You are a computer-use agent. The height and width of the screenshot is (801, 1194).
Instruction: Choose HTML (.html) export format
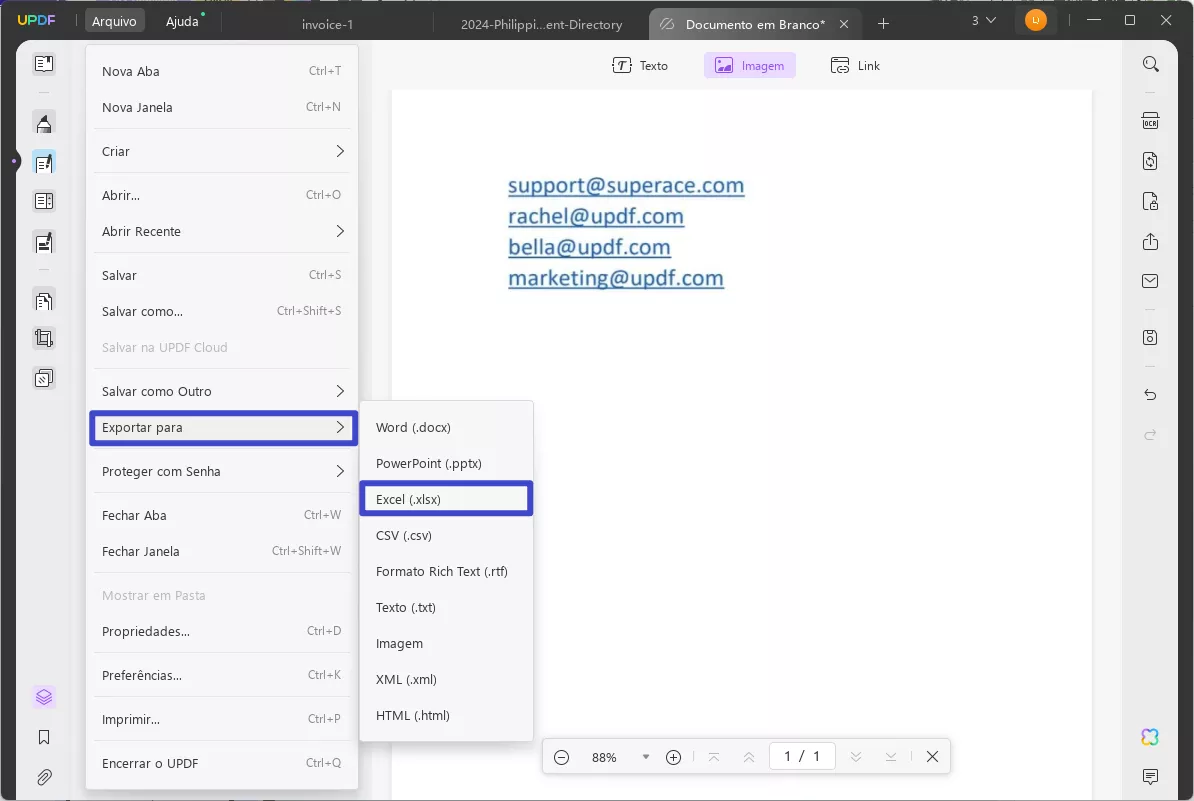pyautogui.click(x=446, y=716)
